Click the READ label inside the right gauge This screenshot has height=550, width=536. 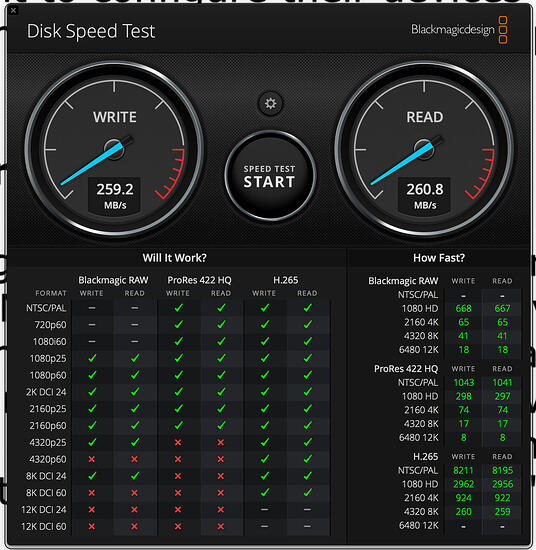424,117
